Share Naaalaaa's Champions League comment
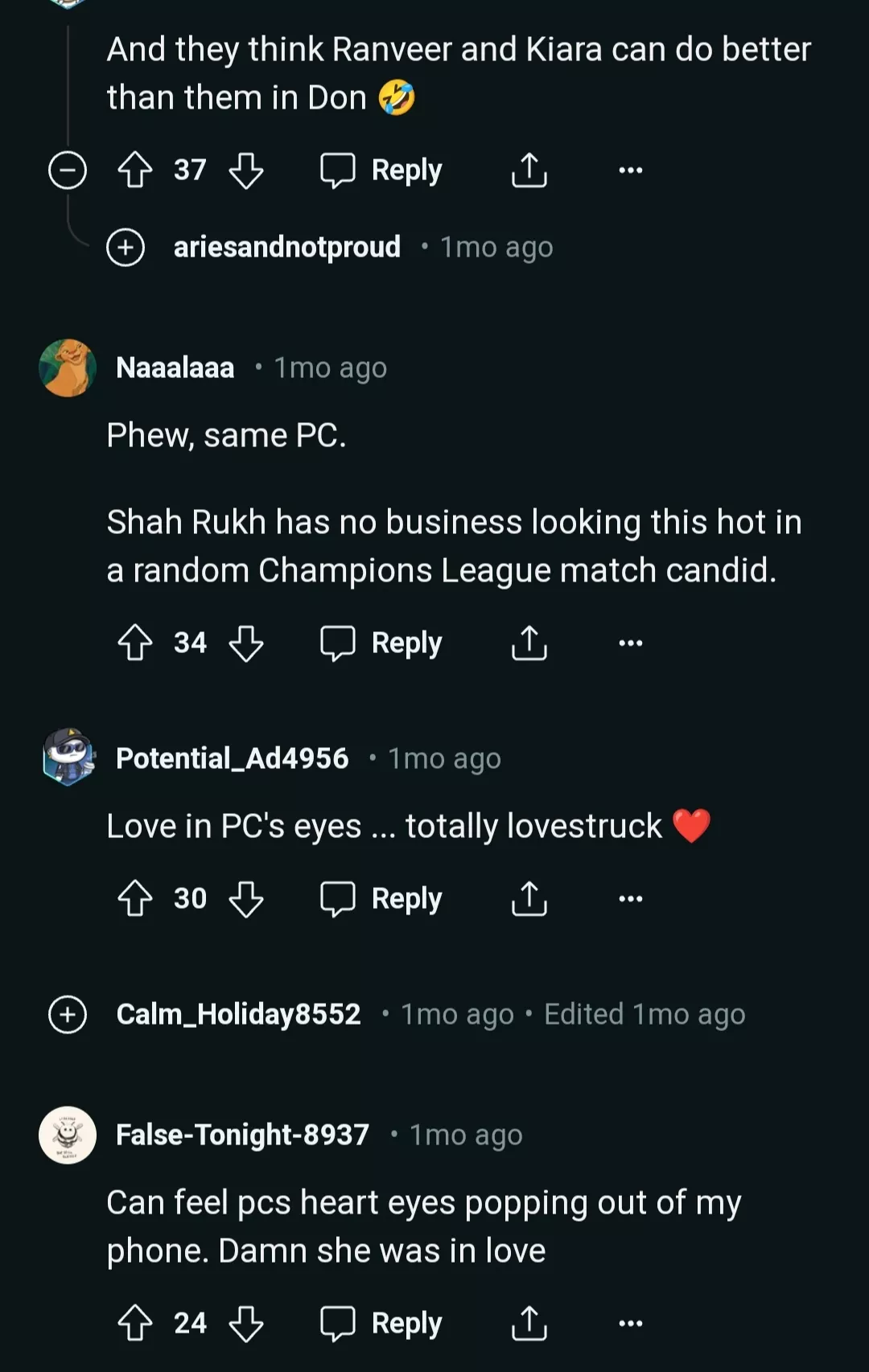Viewport: 869px width, 1372px height. pyautogui.click(x=529, y=643)
